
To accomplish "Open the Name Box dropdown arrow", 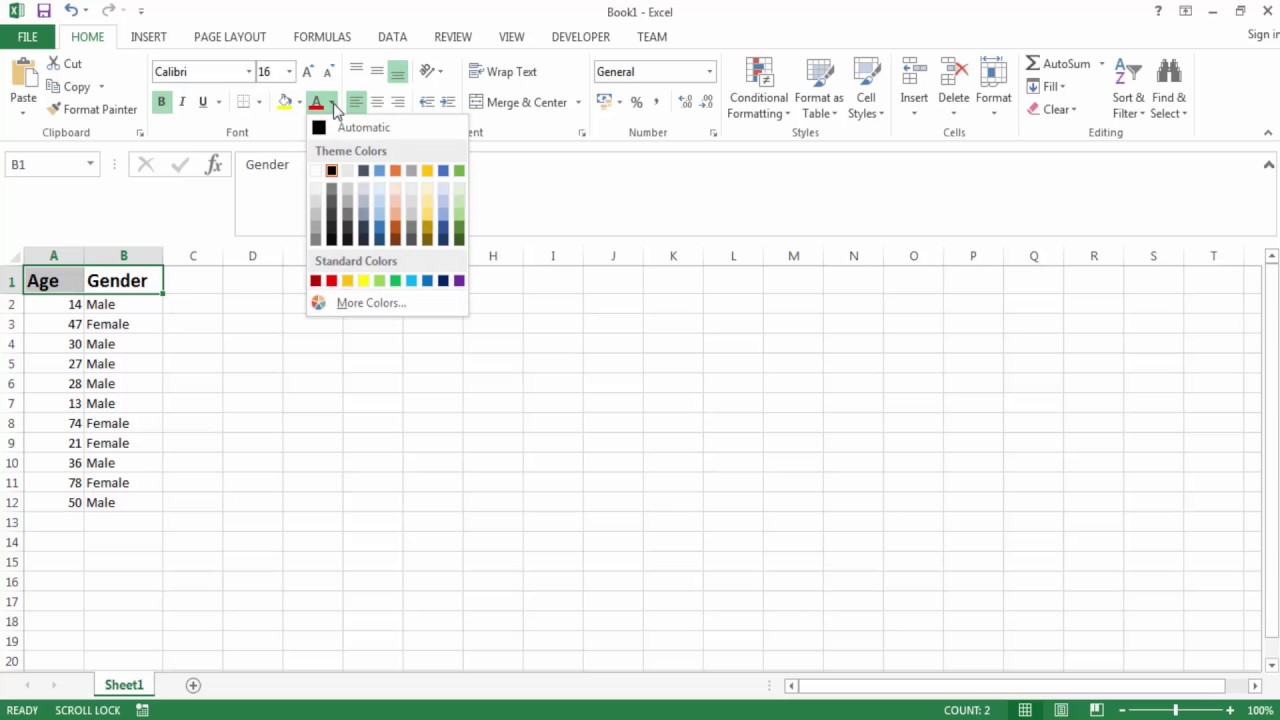I will click(x=90, y=165).
